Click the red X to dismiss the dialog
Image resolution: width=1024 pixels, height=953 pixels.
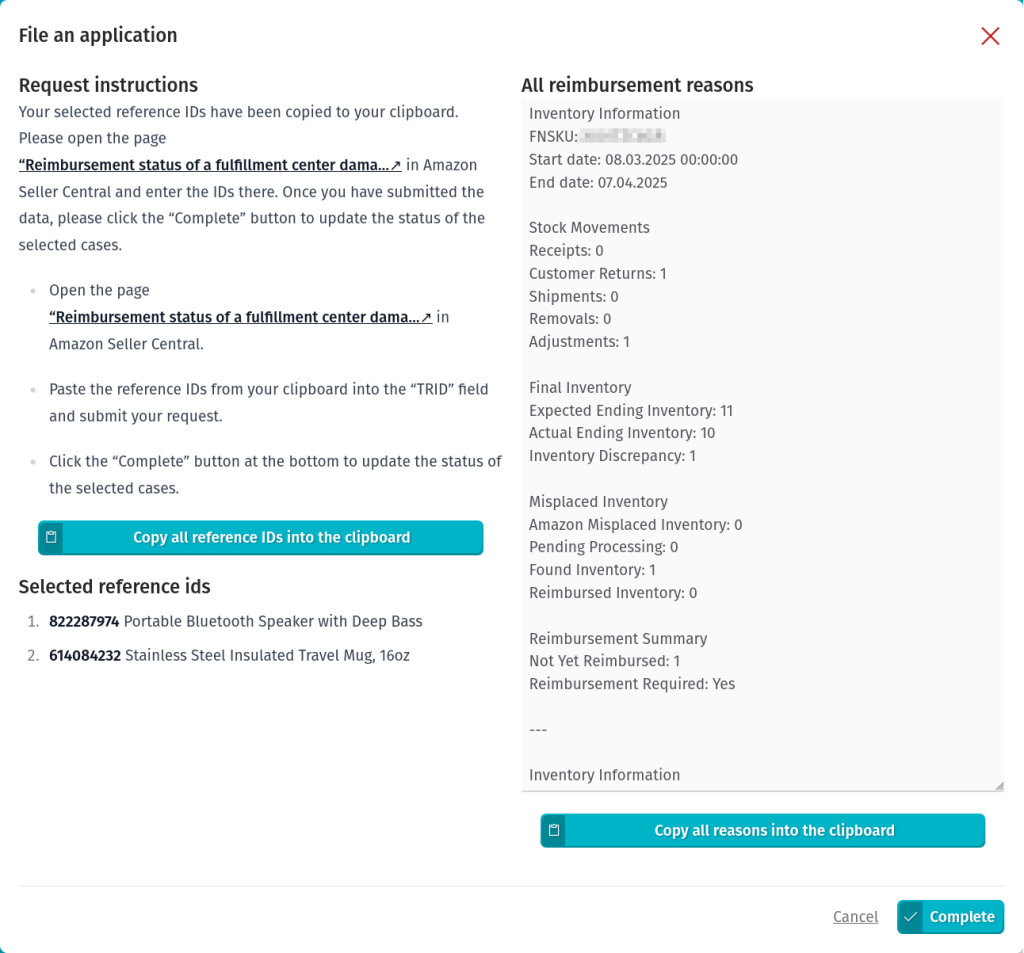click(990, 36)
